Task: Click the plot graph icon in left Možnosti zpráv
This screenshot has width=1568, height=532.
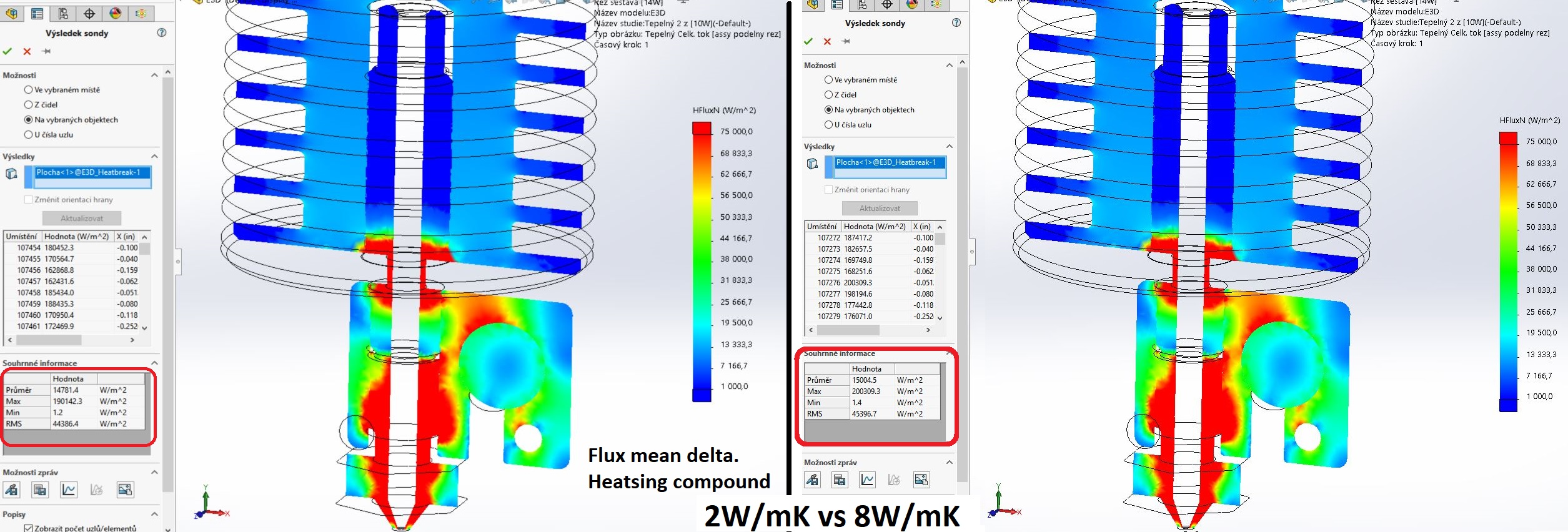Action: (x=69, y=490)
